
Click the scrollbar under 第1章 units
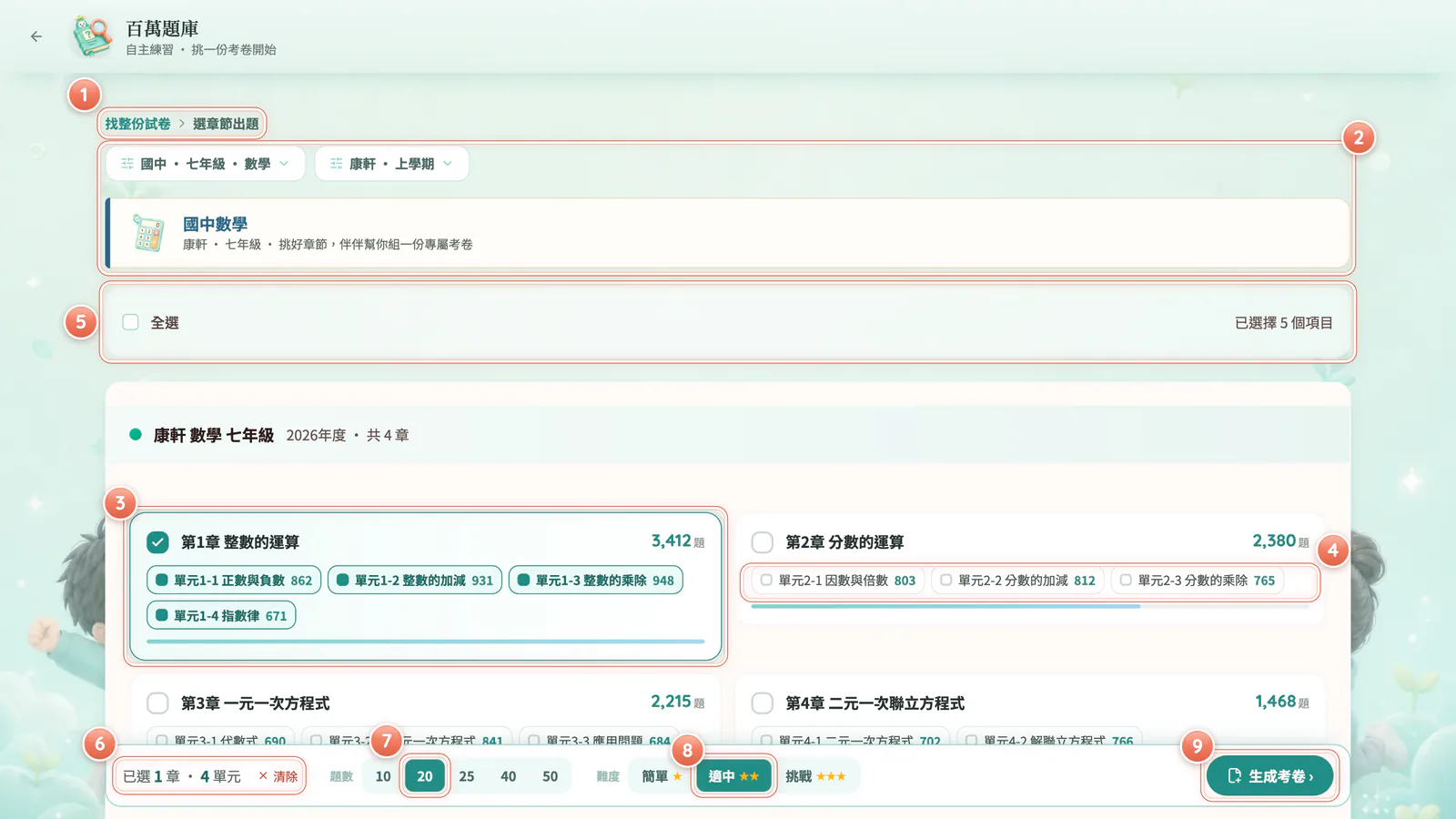tap(425, 642)
